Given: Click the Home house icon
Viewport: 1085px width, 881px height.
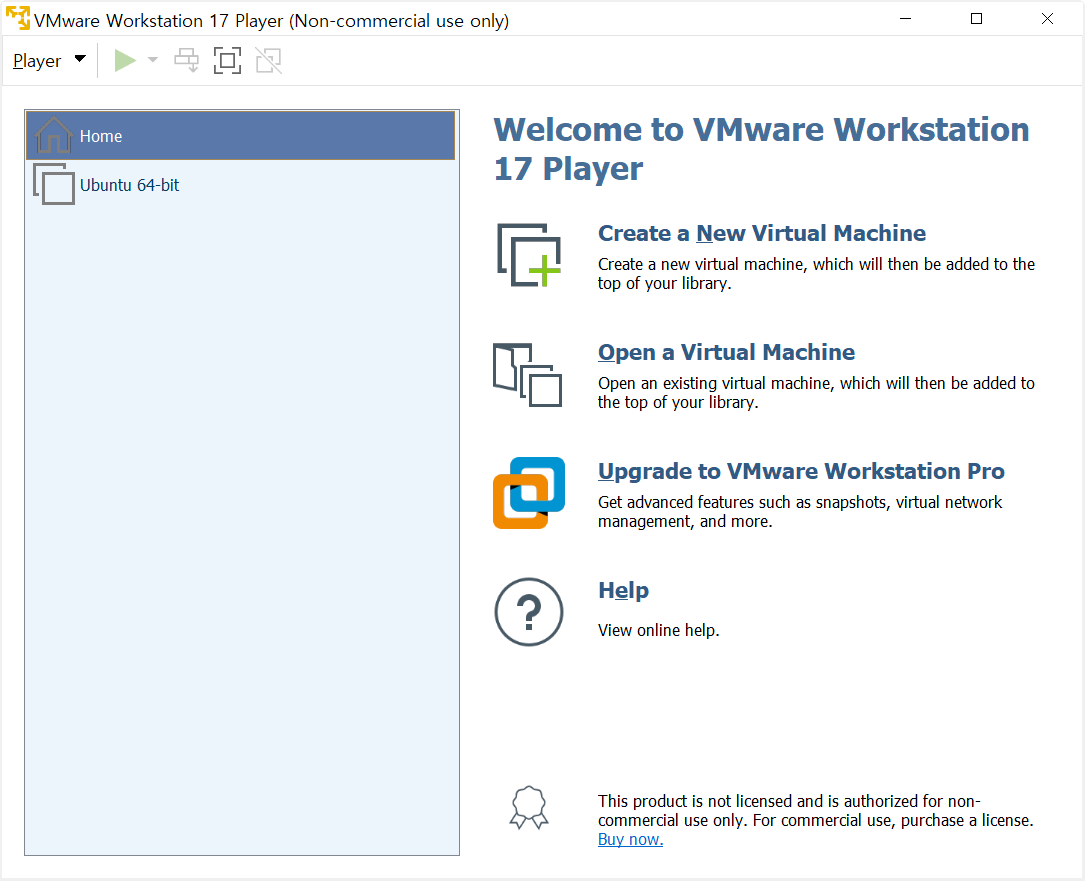Looking at the screenshot, I should (x=54, y=134).
